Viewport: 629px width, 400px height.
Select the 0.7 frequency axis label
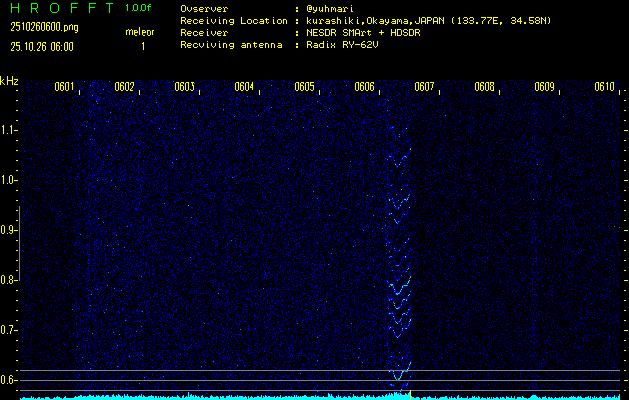click(x=9, y=330)
